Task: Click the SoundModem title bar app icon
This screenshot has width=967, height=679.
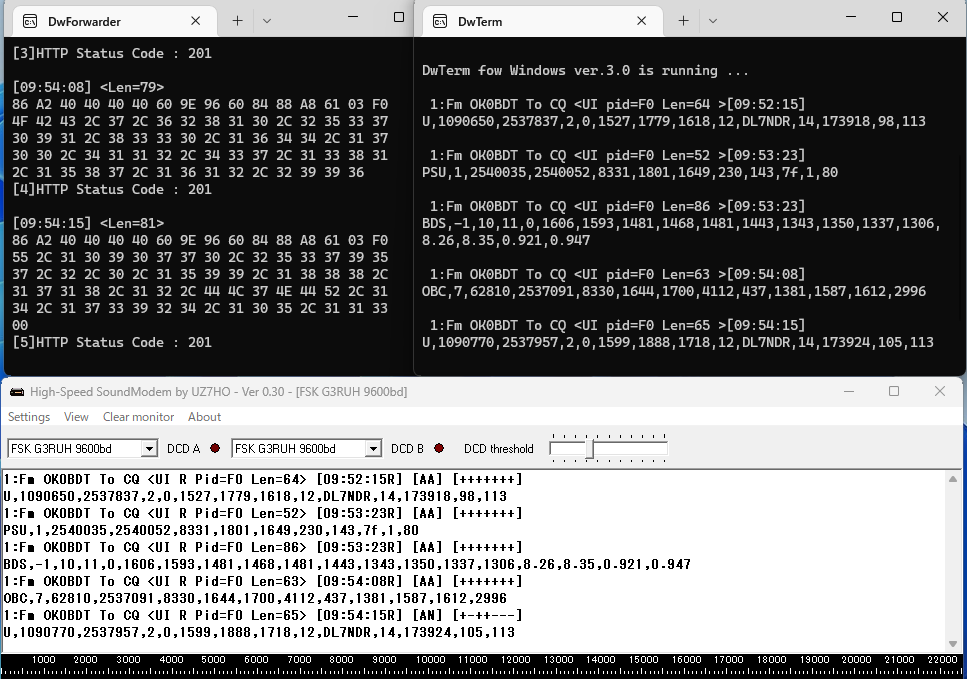Action: tap(17, 392)
